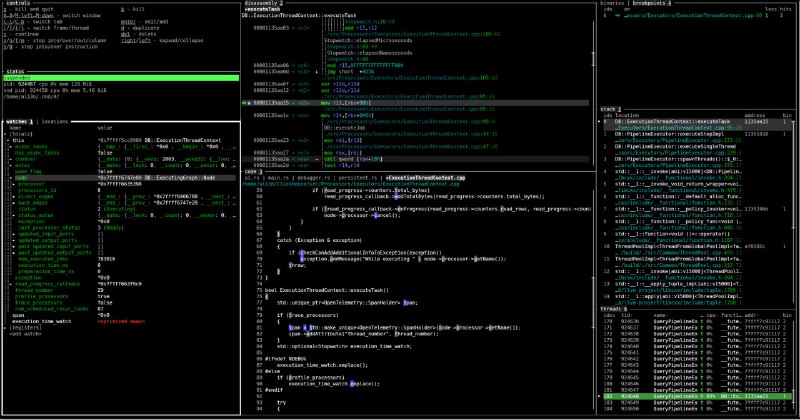
Task: Expand the condvar field
Action: tap(12, 159)
